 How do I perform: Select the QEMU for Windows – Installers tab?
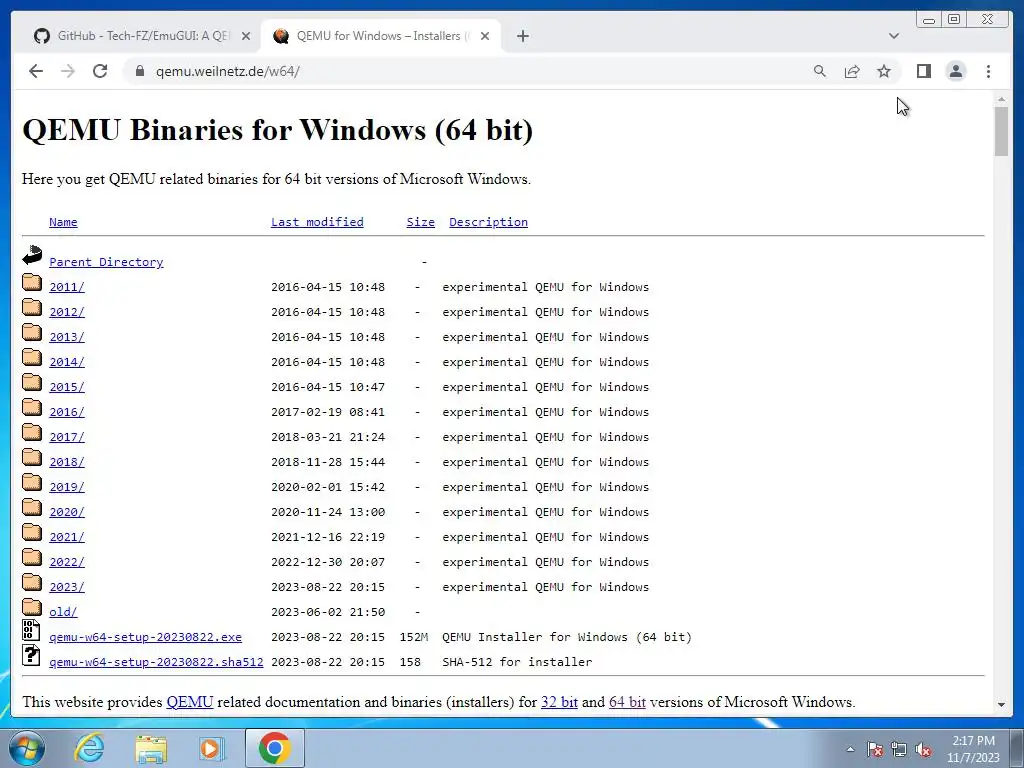tap(381, 36)
